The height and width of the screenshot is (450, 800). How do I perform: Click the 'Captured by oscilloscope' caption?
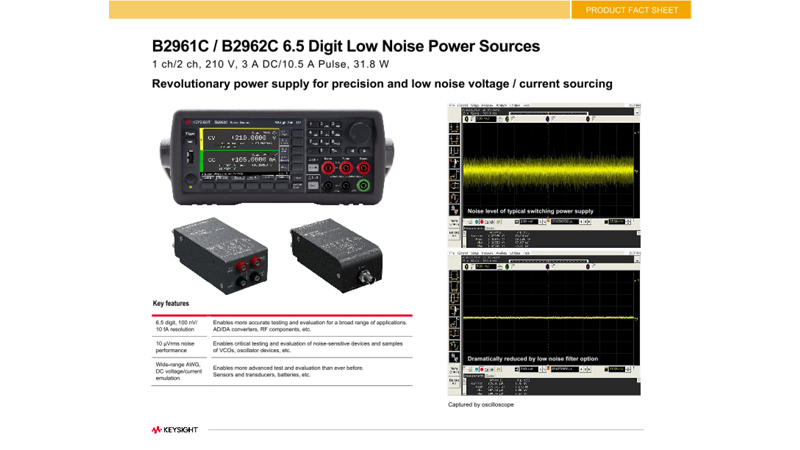[481, 405]
